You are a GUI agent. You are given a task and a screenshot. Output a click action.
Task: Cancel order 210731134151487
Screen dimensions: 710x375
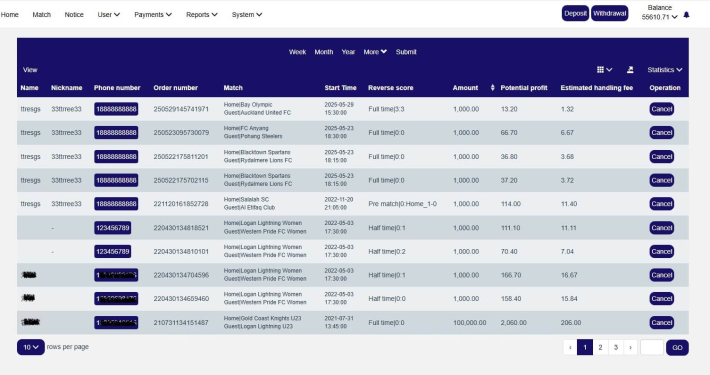(x=662, y=322)
